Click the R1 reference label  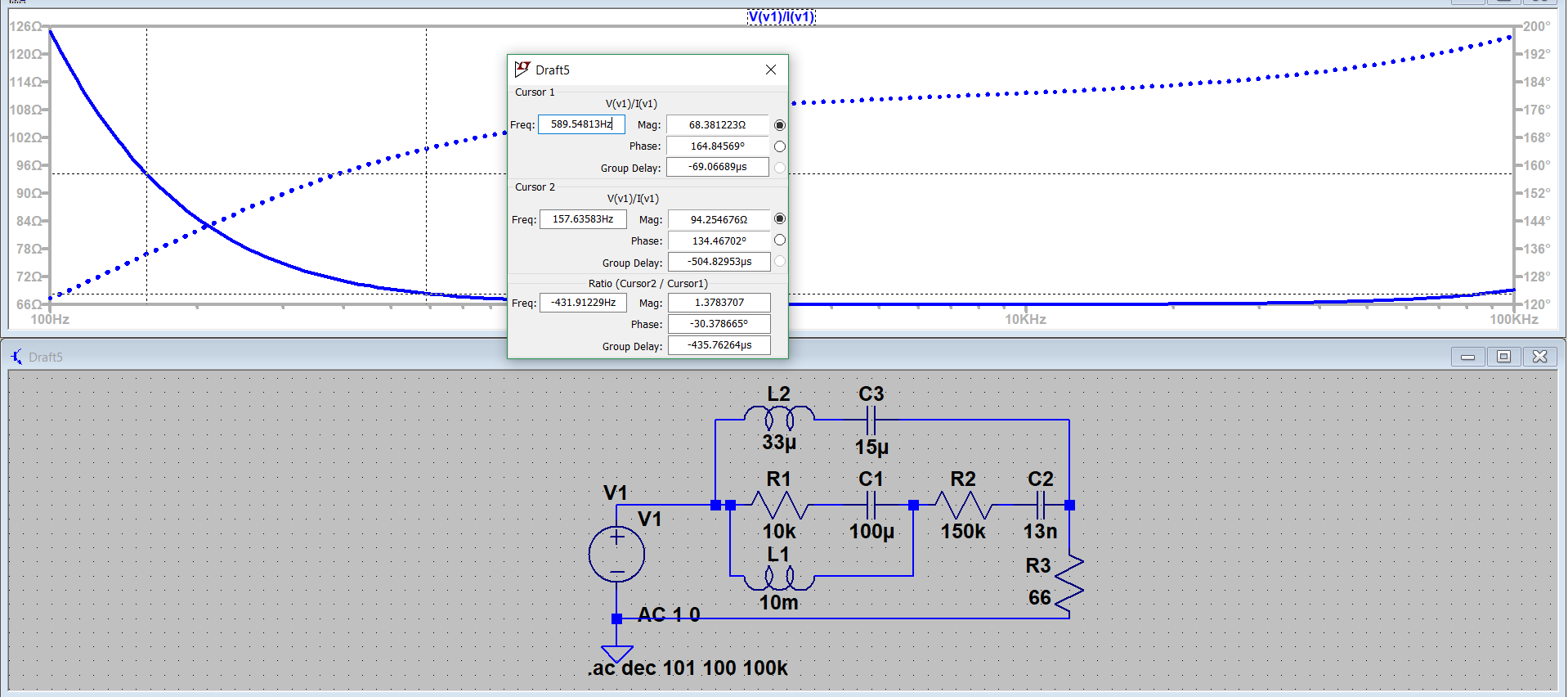click(779, 479)
